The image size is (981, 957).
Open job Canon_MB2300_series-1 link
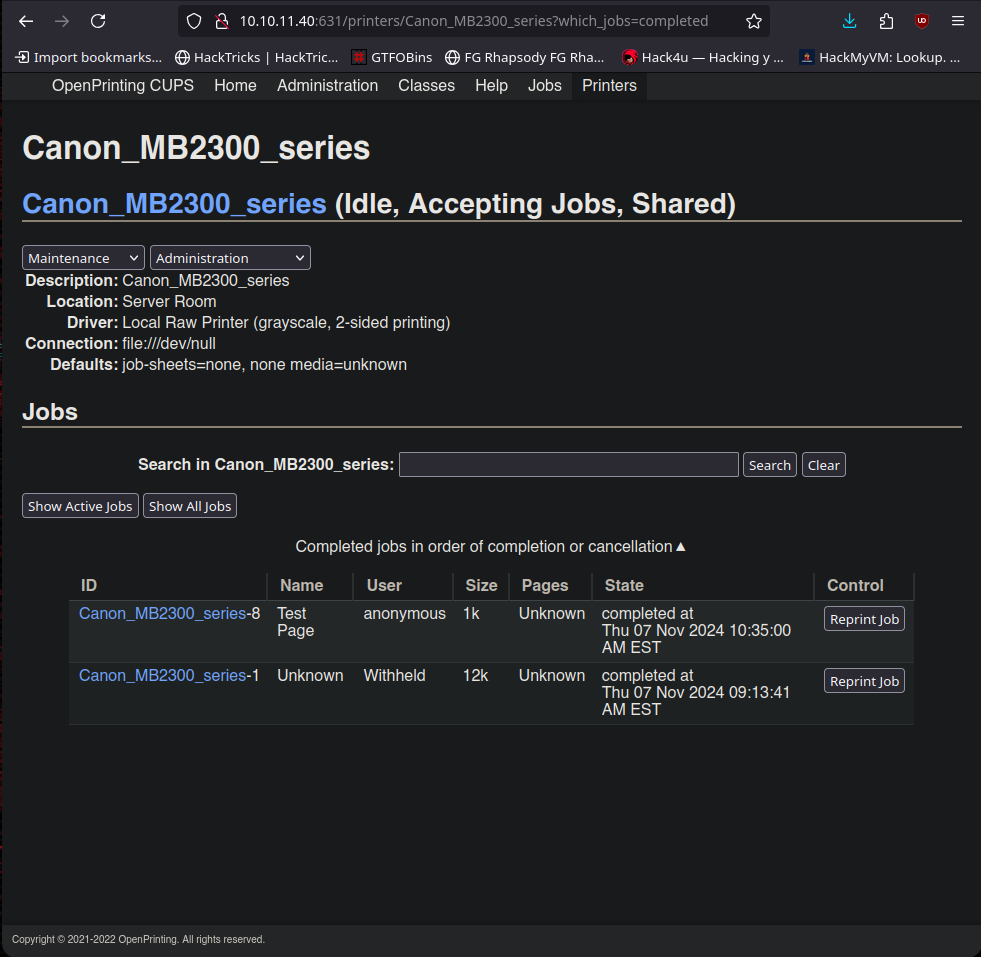tap(163, 676)
